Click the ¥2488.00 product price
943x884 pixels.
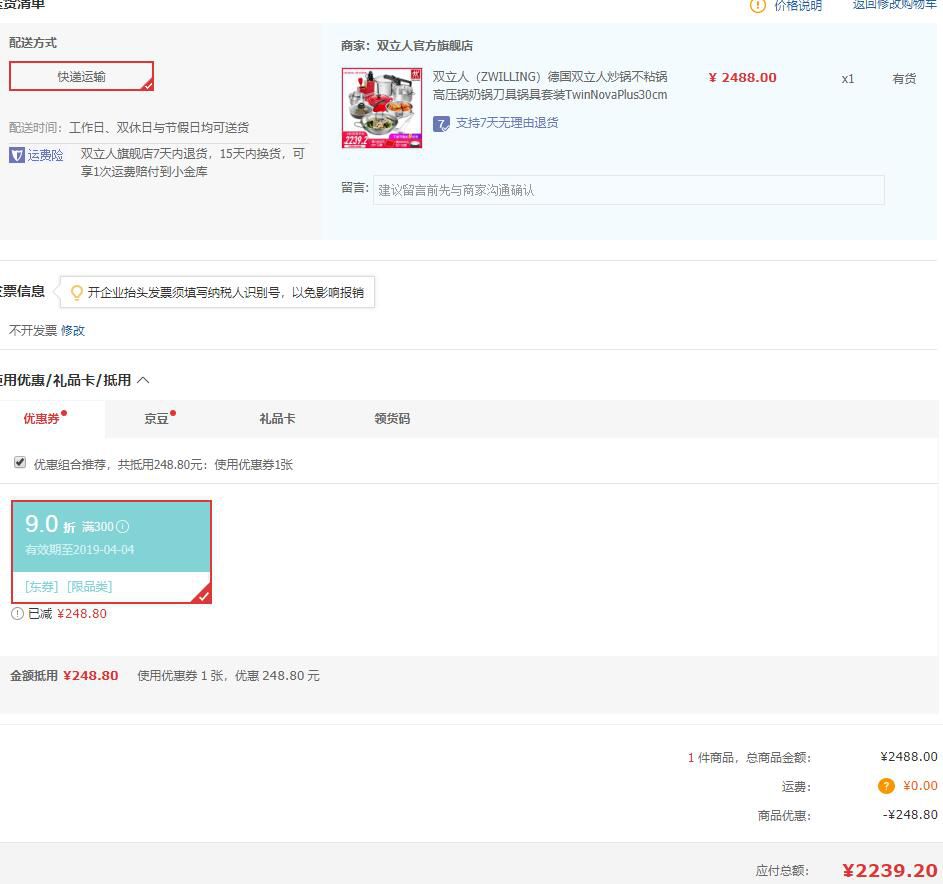coord(742,78)
